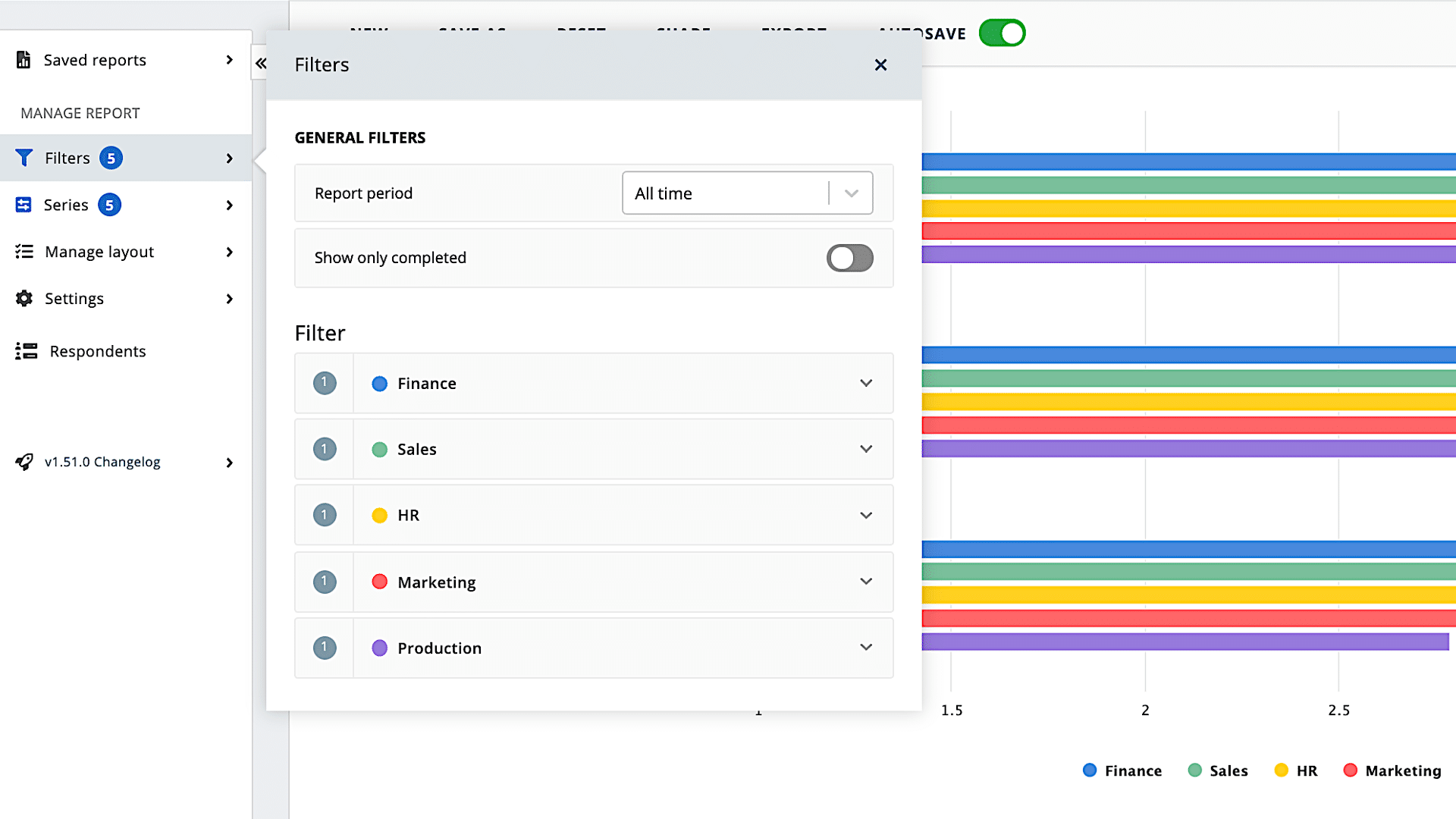Viewport: 1456px width, 819px height.
Task: Click the collapse panel arrow icon
Action: click(x=260, y=63)
